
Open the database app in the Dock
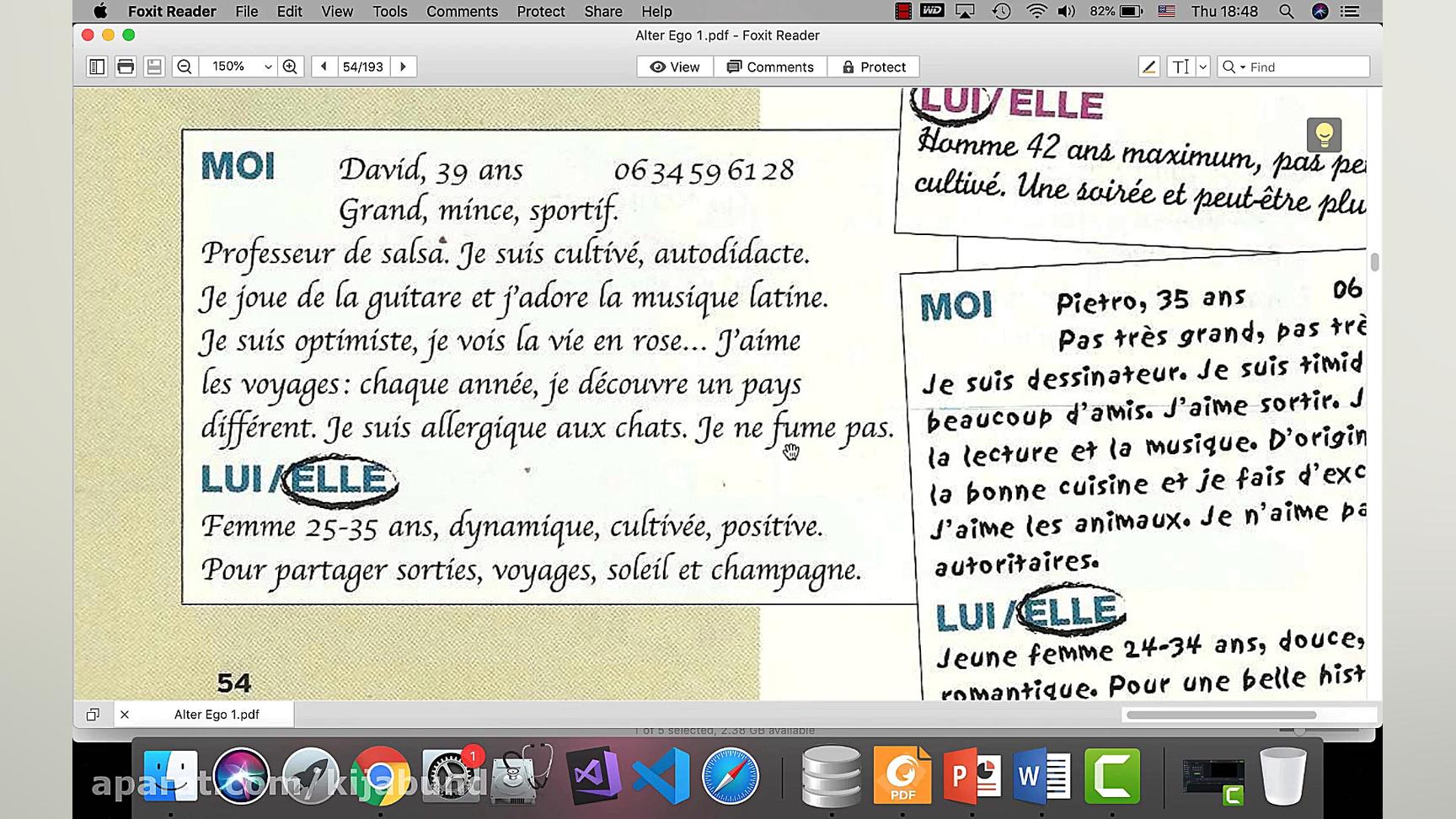(x=832, y=776)
